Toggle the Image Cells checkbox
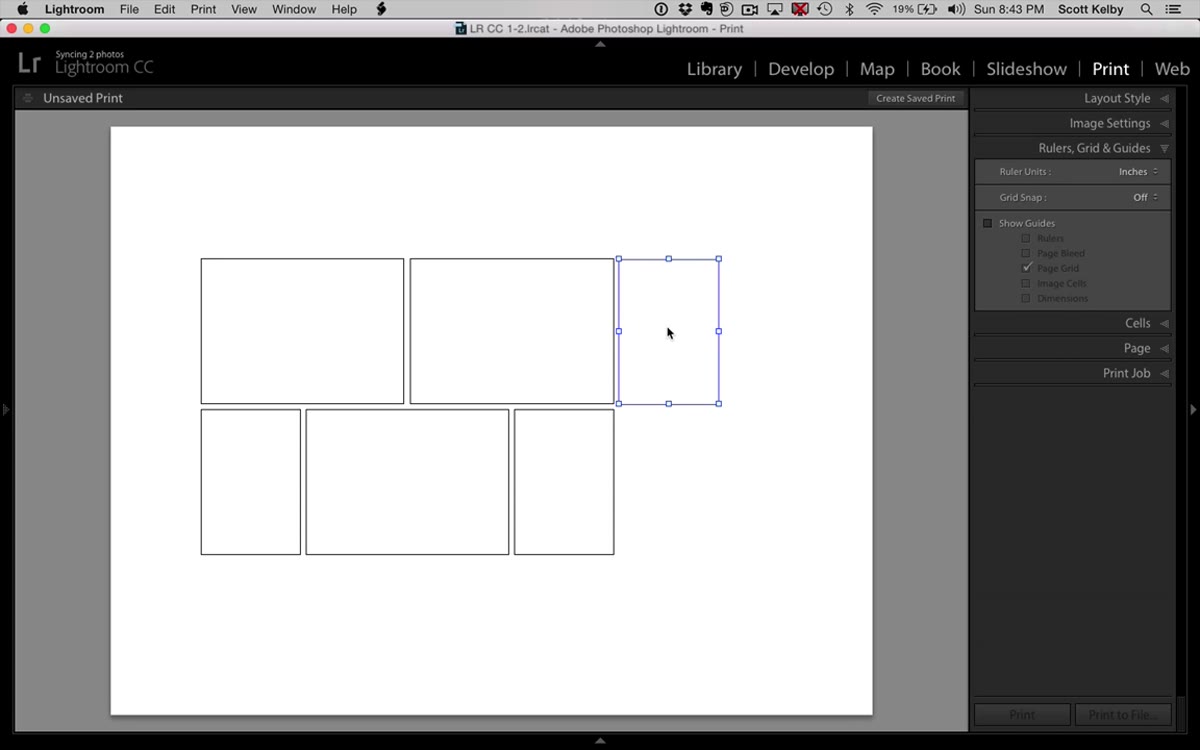Image resolution: width=1200 pixels, height=750 pixels. tap(1025, 283)
